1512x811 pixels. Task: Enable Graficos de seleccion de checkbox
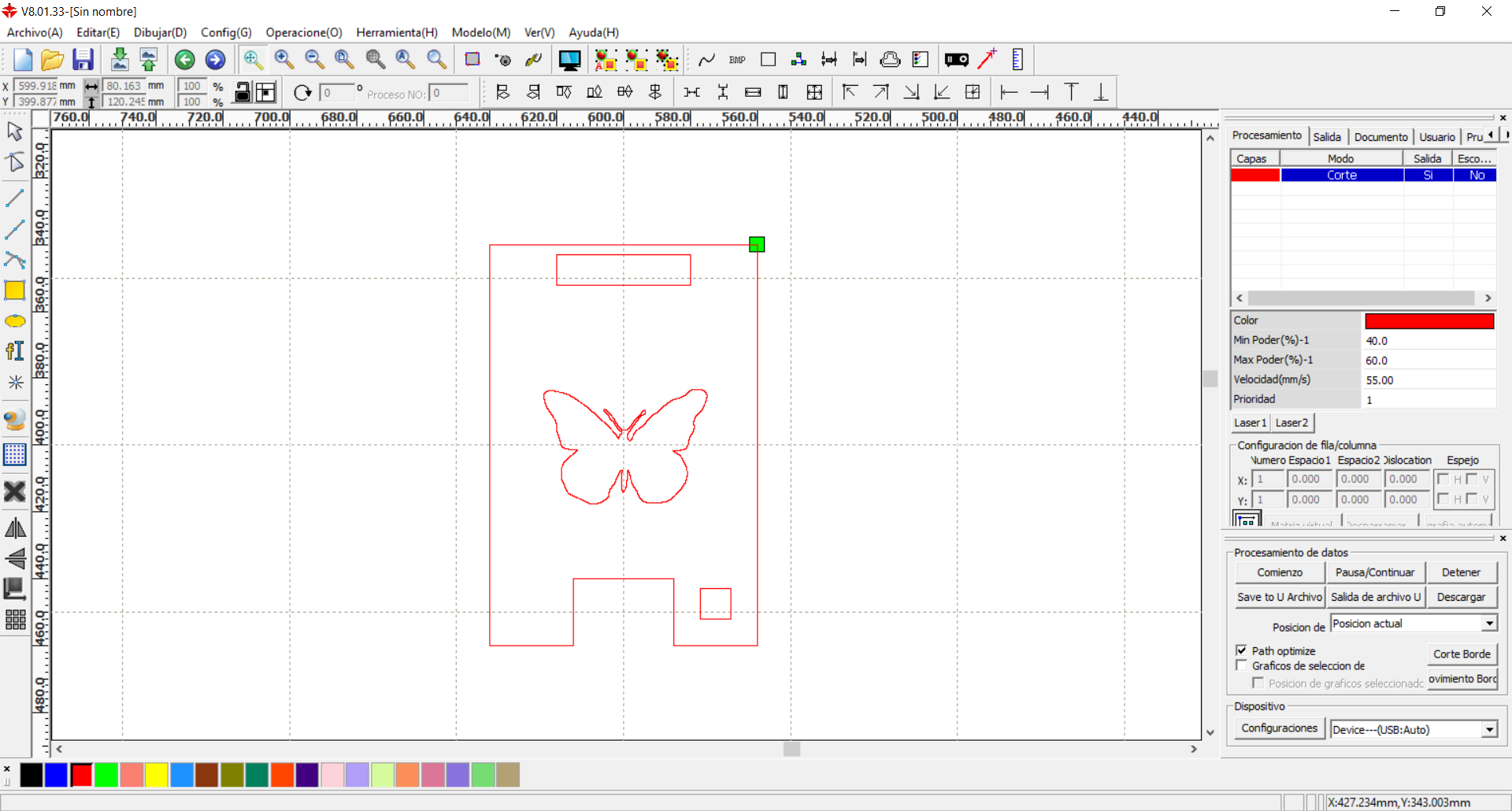[x=1242, y=665]
